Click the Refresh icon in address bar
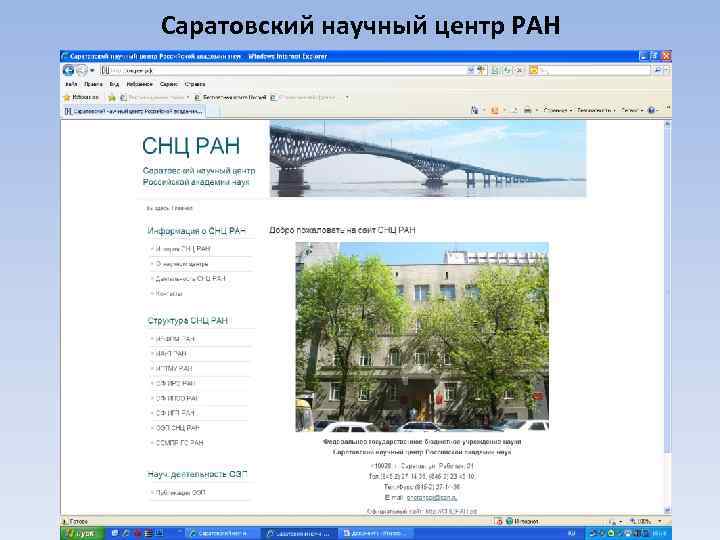Viewport: 720px width, 540px height. pos(507,70)
